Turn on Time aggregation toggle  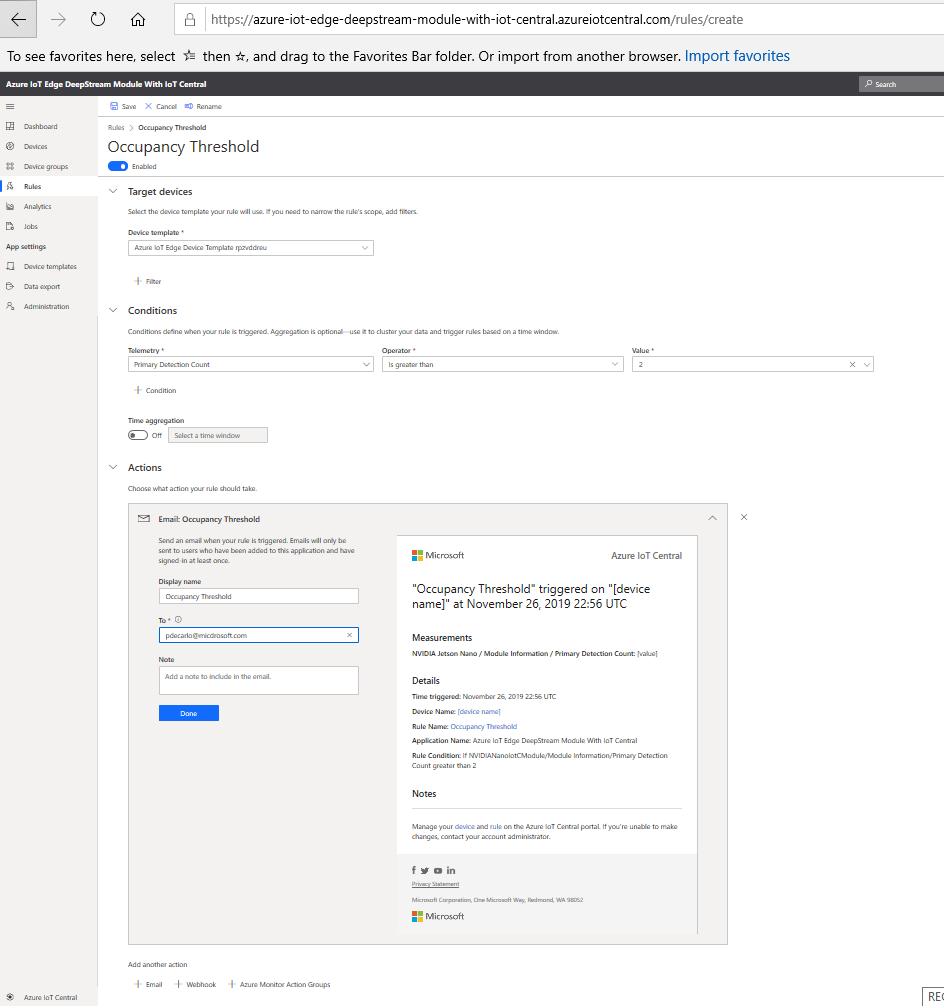click(138, 435)
